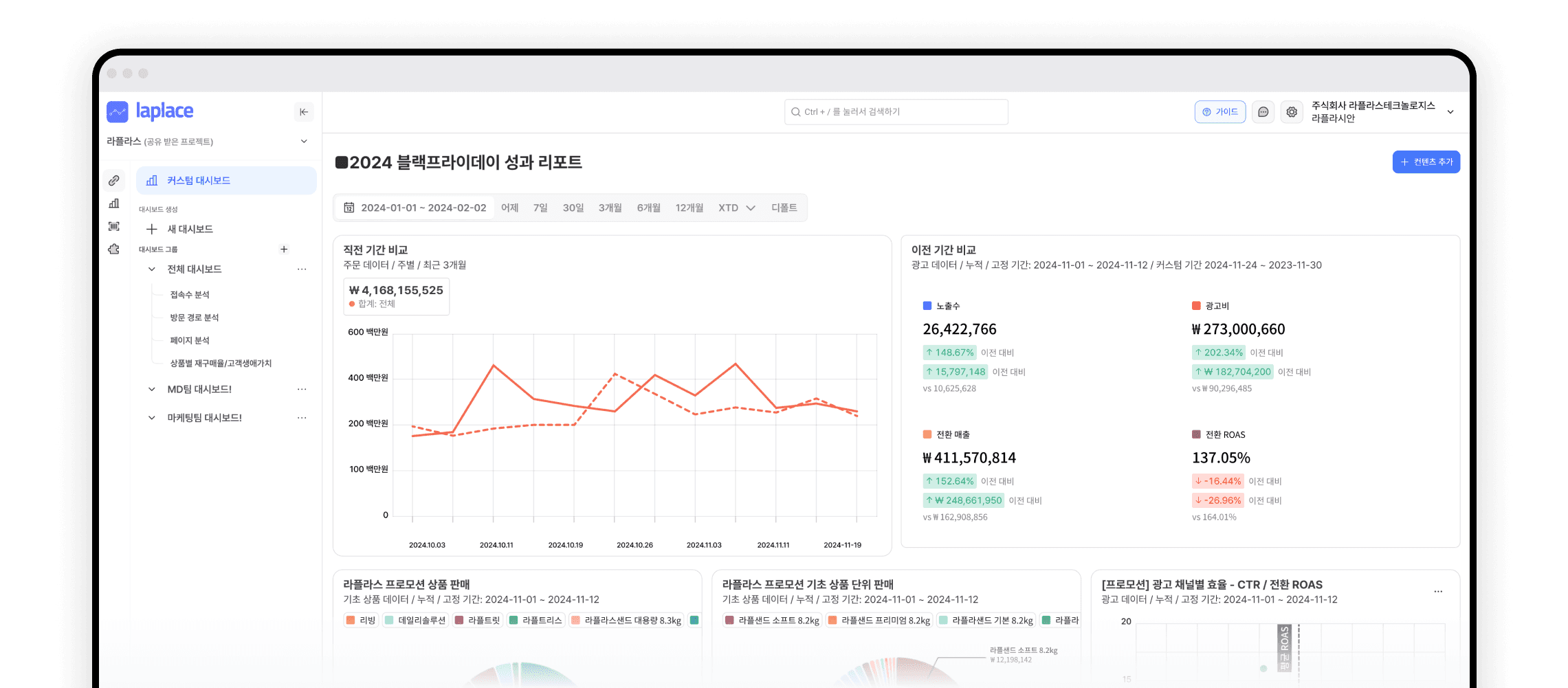Screen dimensions: 1568x688
Task: Select the 디폴트 date preset
Action: coord(784,208)
